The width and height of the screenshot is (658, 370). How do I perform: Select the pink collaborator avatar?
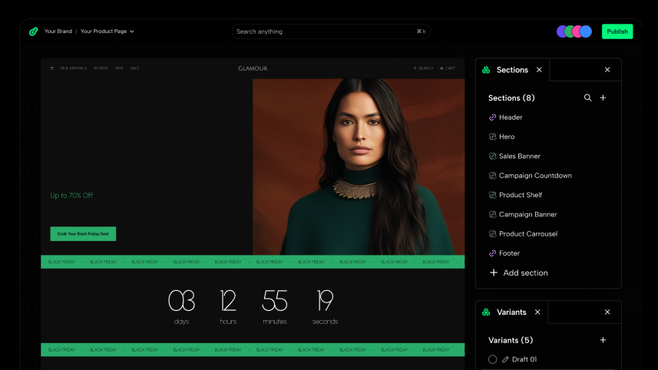point(577,31)
